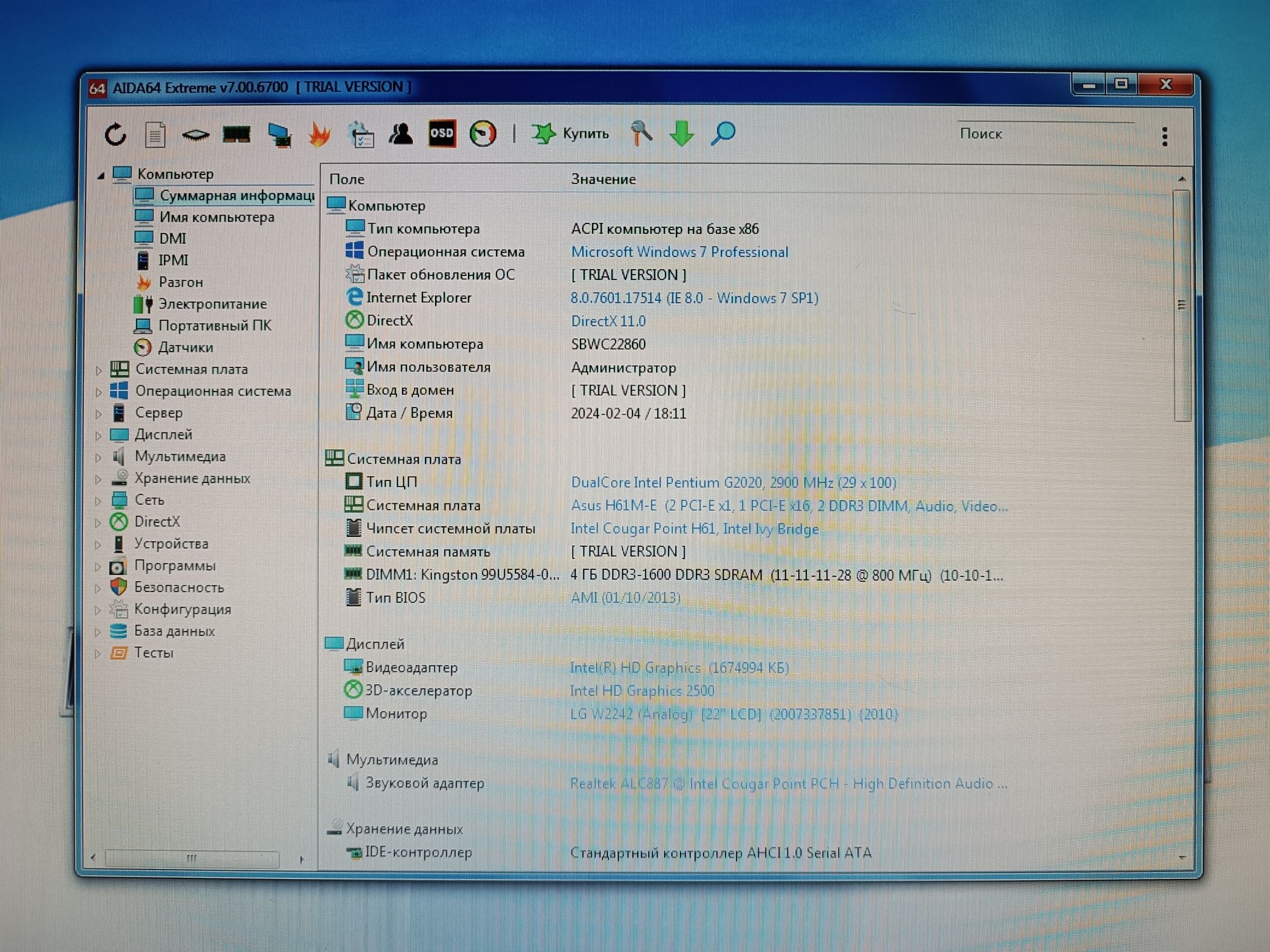
Task: Click the green download arrow icon
Action: (x=681, y=134)
